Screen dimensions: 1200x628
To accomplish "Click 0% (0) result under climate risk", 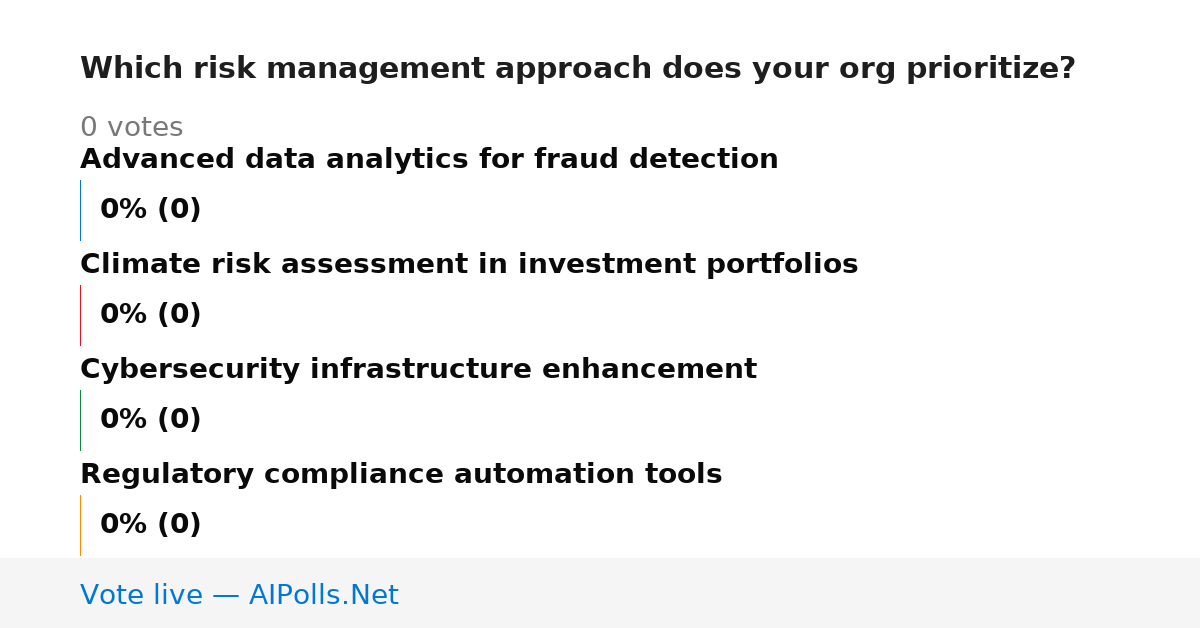I will [150, 315].
